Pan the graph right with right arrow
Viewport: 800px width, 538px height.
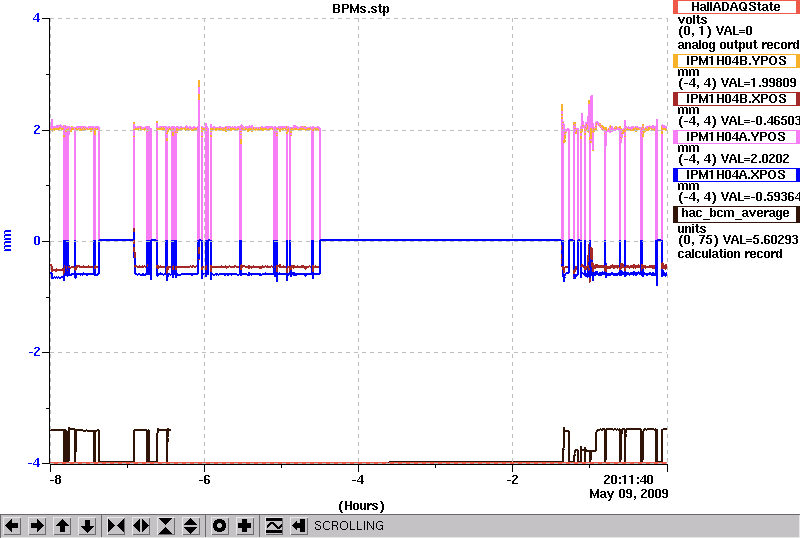(x=37, y=526)
